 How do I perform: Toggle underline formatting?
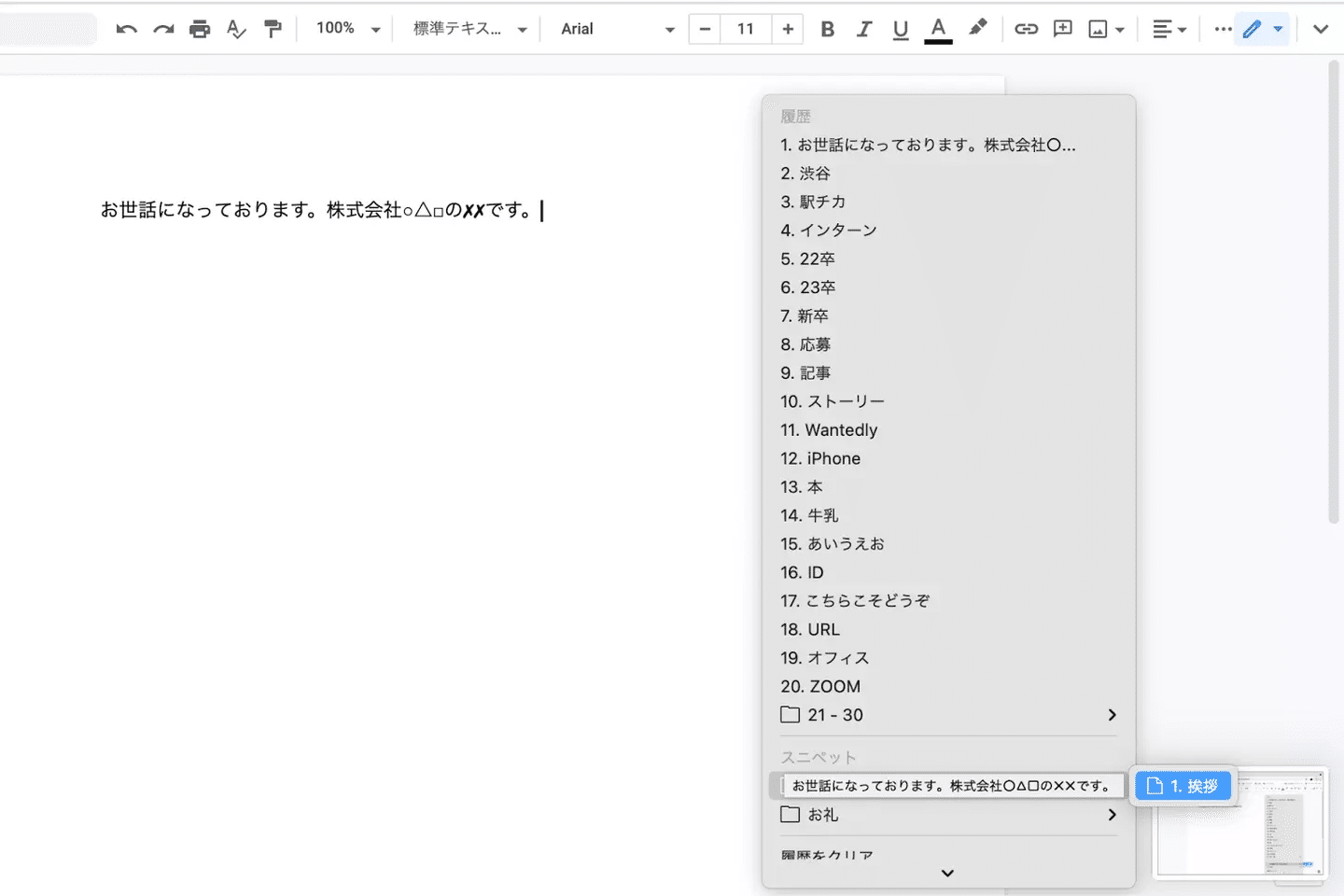point(900,29)
